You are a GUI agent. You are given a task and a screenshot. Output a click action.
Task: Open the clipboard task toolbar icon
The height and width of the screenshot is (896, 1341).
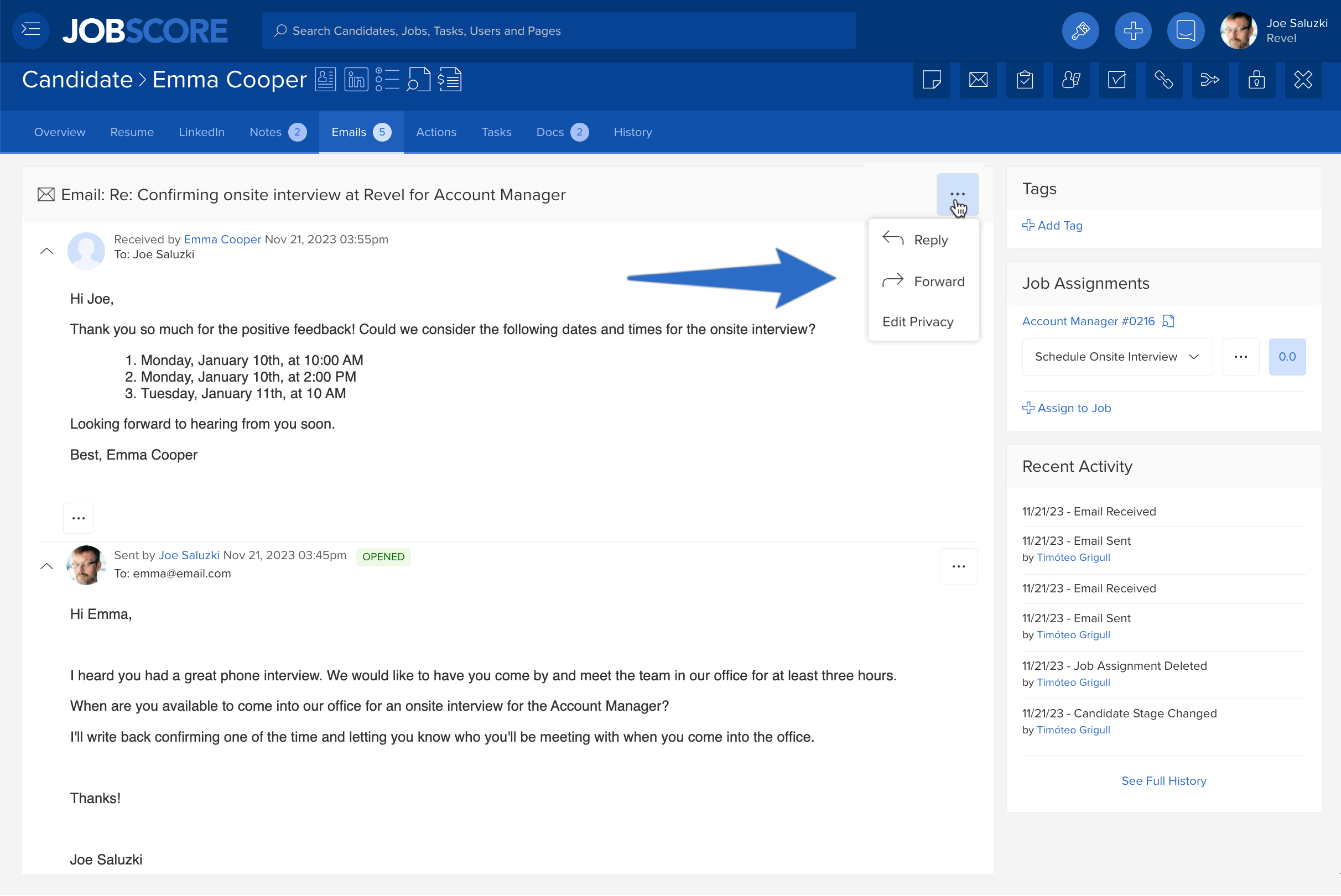point(1025,80)
